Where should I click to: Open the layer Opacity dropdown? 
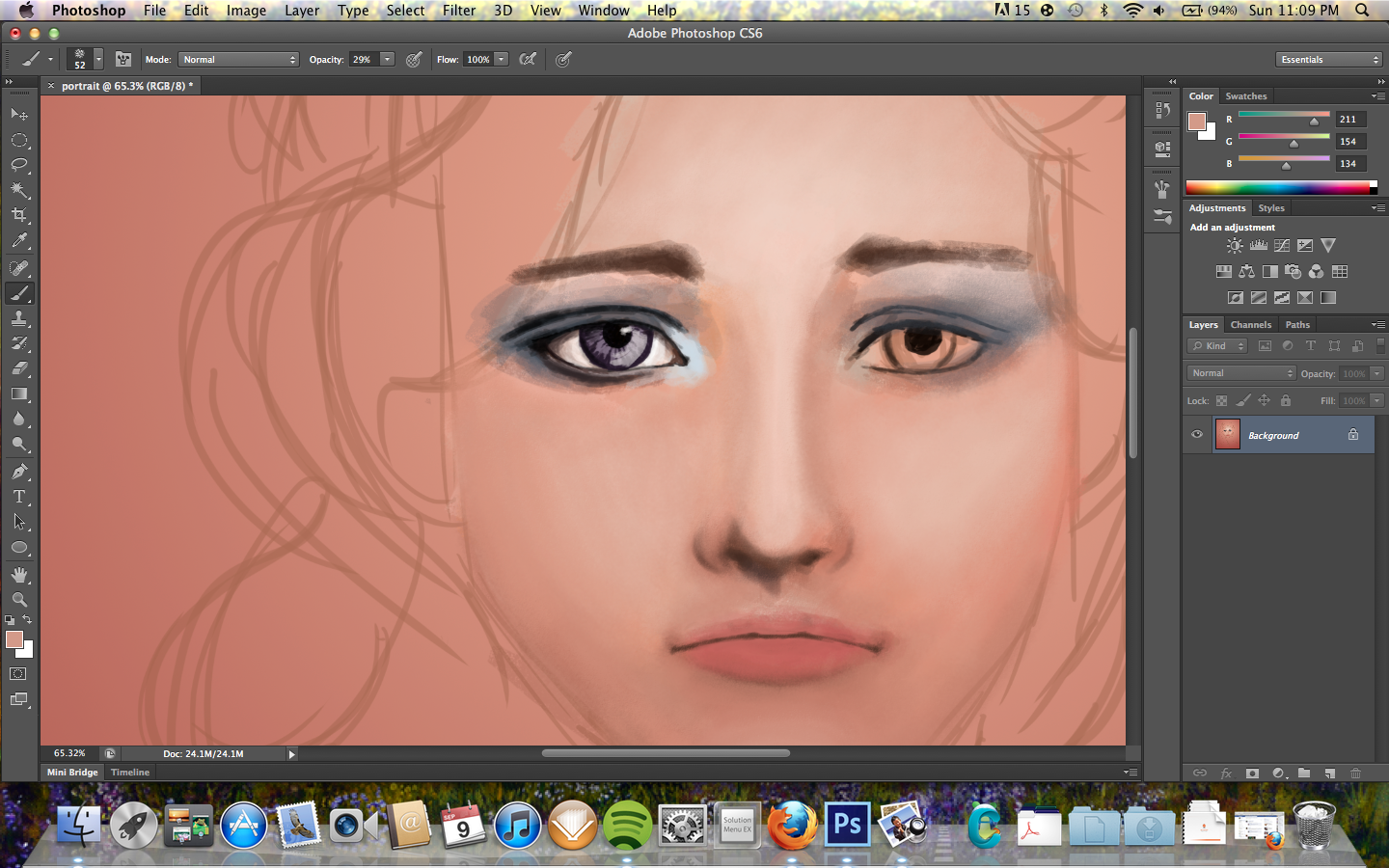pyautogui.click(x=1376, y=373)
